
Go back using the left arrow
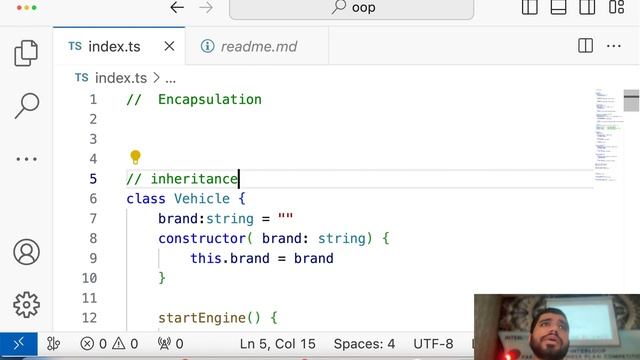pos(177,7)
